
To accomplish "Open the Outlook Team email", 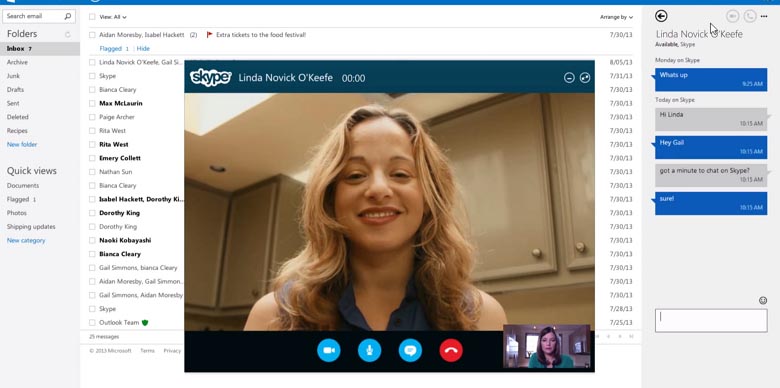I will [119, 322].
